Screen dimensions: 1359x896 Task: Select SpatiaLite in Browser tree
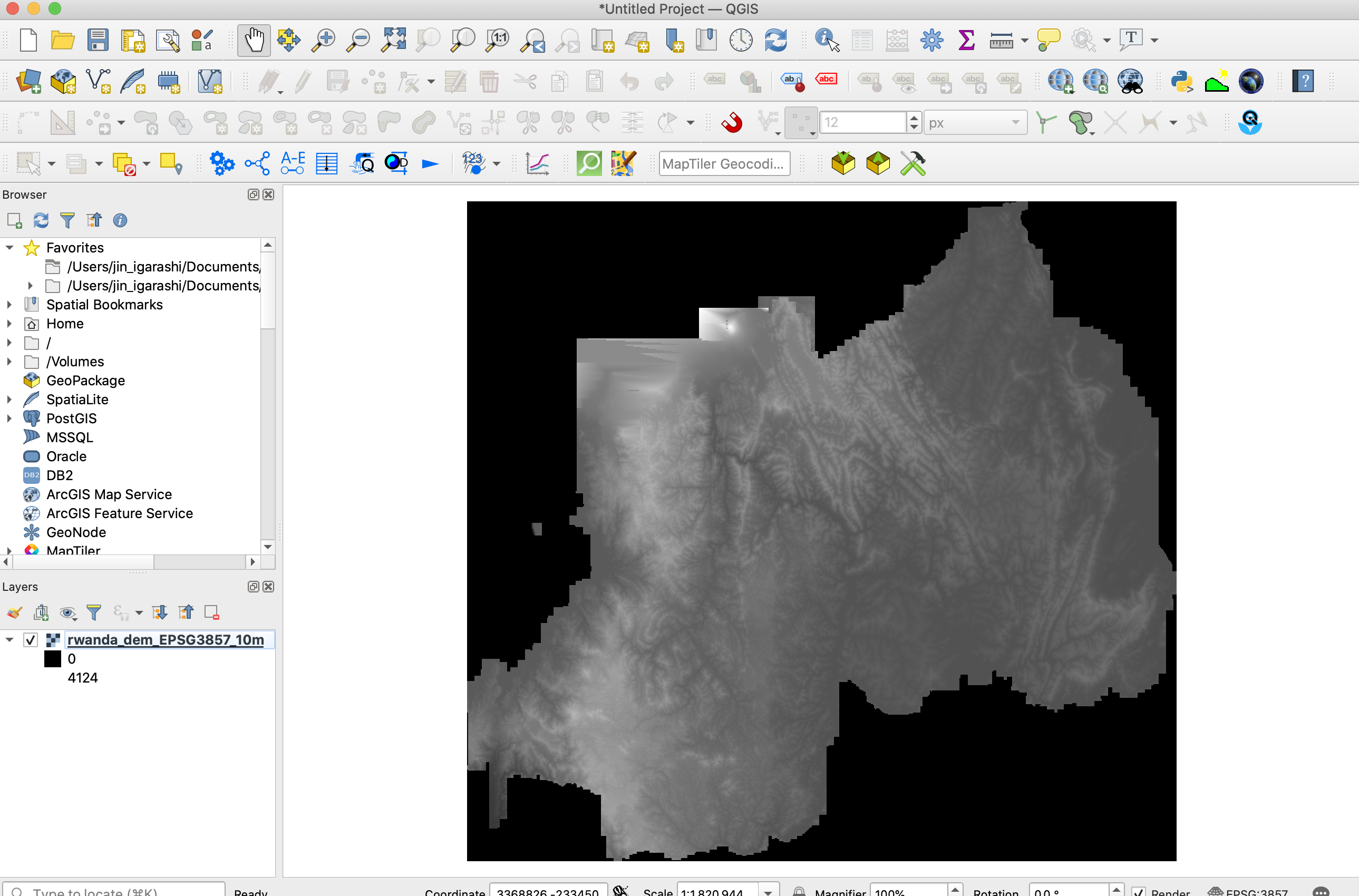(x=77, y=400)
